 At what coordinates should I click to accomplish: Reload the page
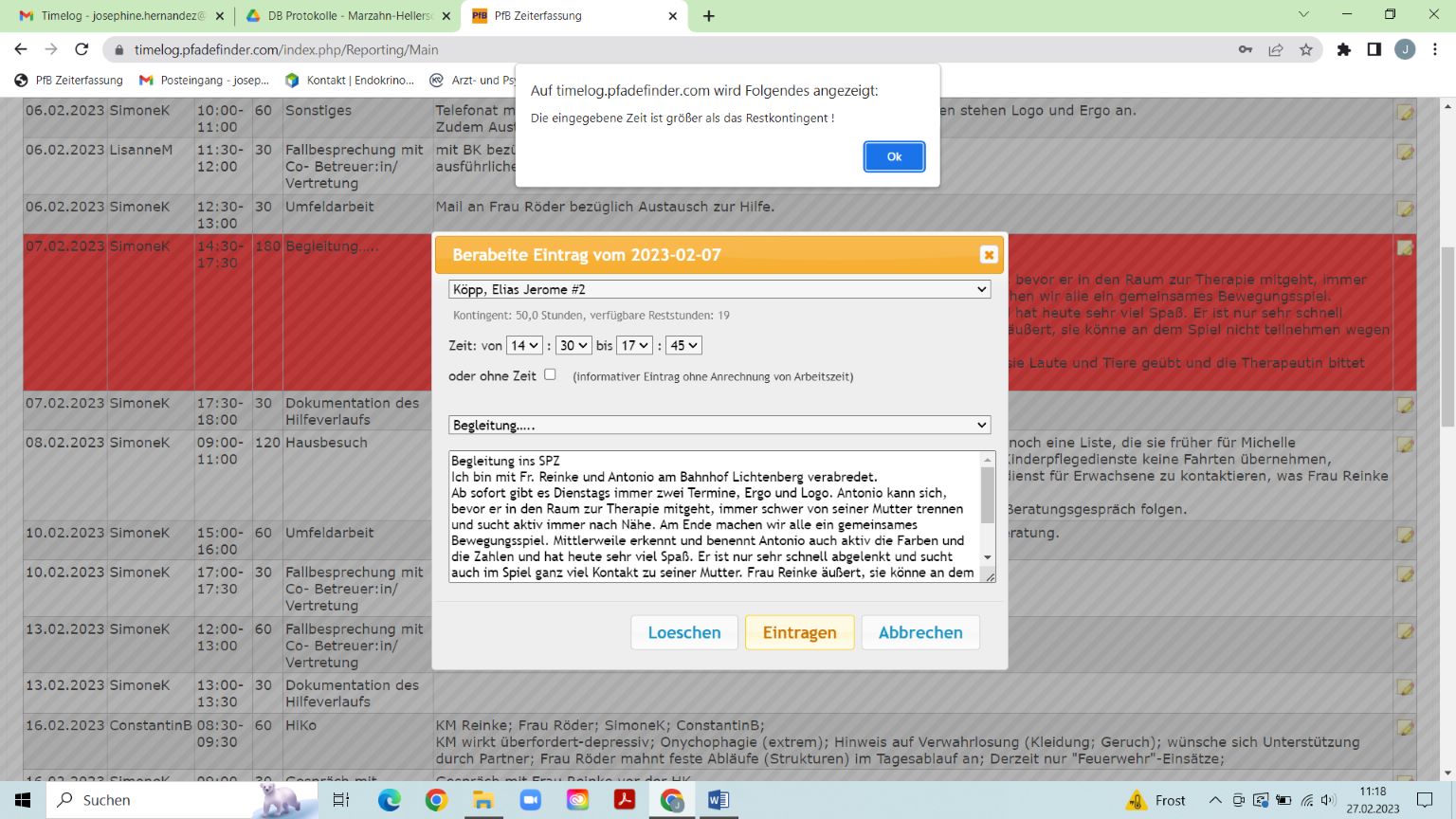point(82,50)
